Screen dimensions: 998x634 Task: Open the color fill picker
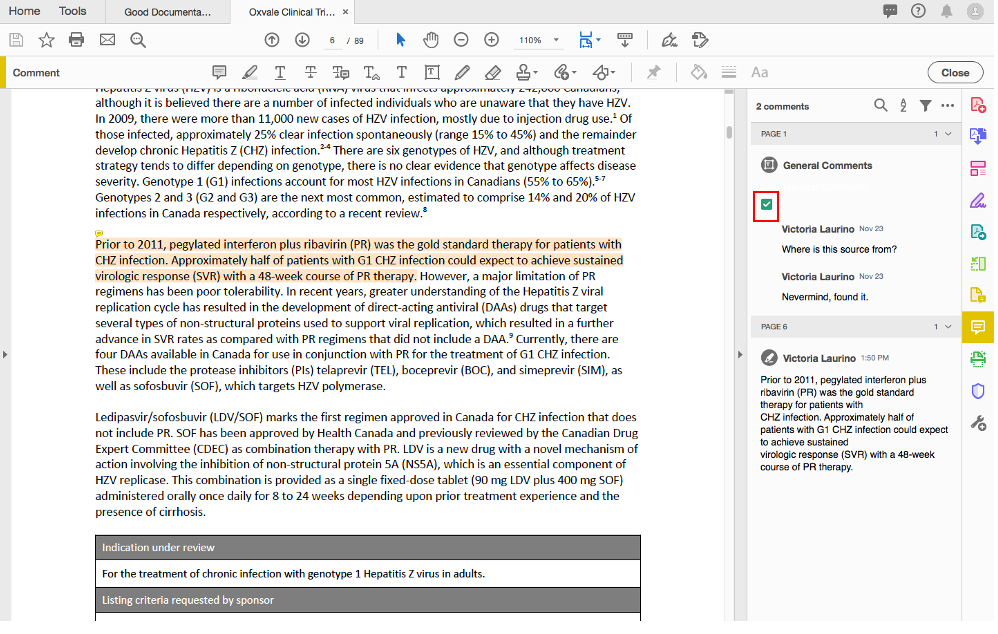(x=699, y=73)
